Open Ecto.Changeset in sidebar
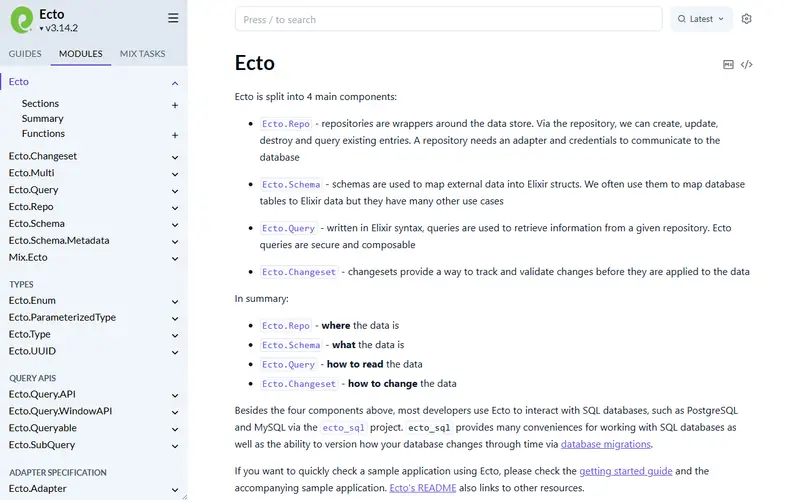This screenshot has width=800, height=500. 43,156
